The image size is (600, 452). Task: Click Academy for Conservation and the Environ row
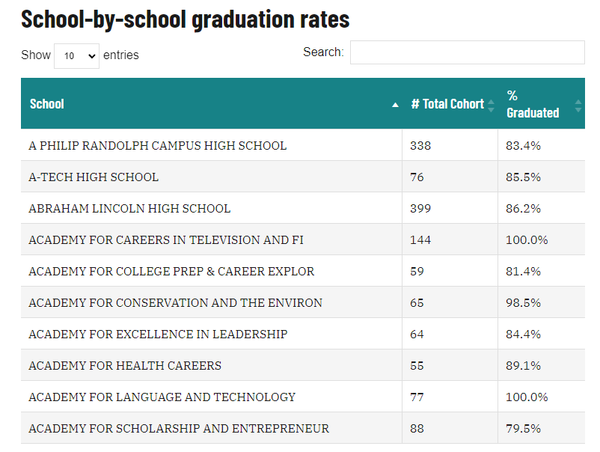[175, 302]
